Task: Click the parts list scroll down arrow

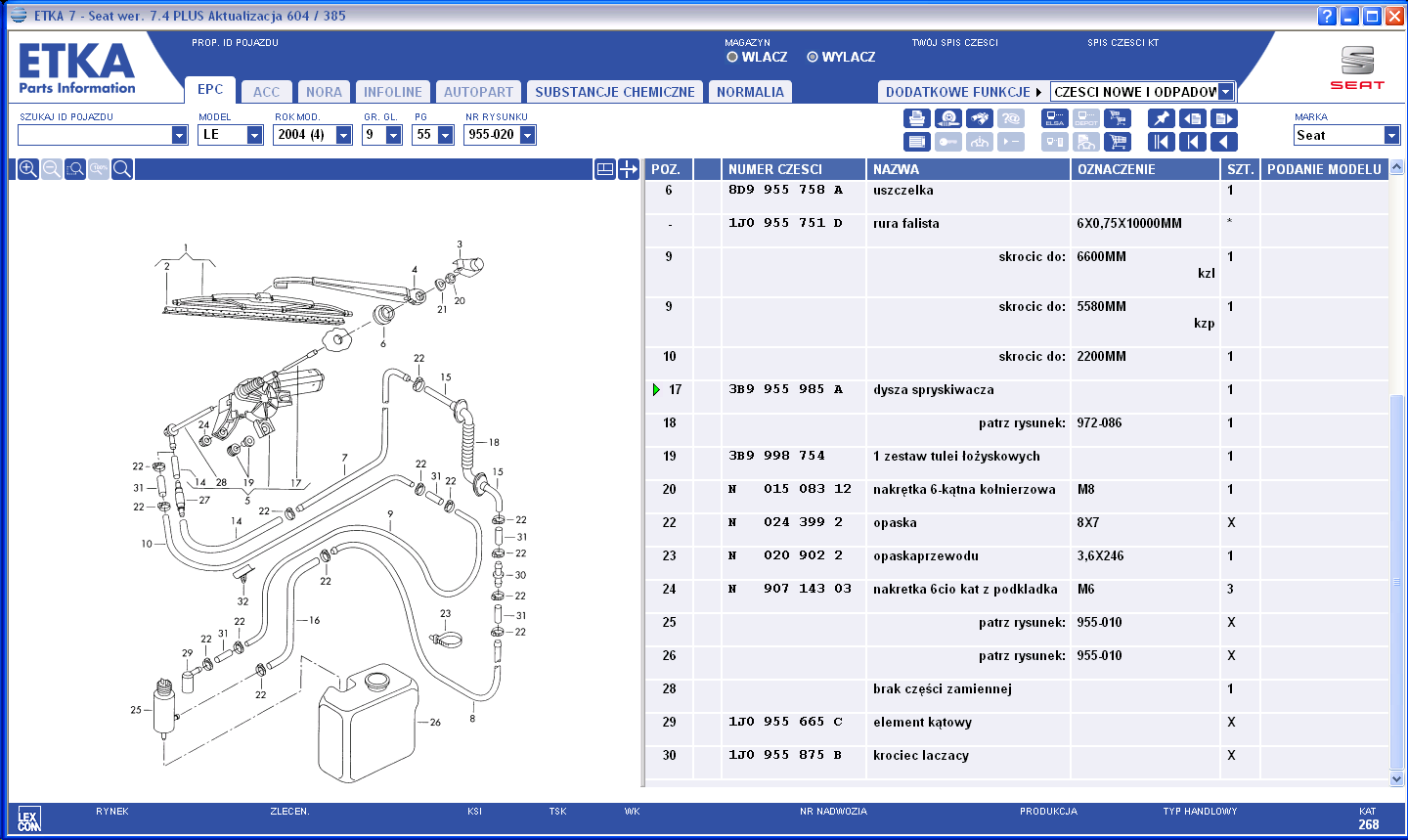Action: click(1396, 779)
